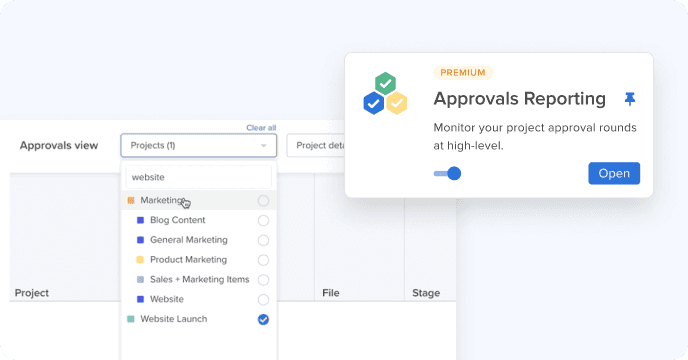Click the yellow square next to Product Marketing

click(140, 260)
